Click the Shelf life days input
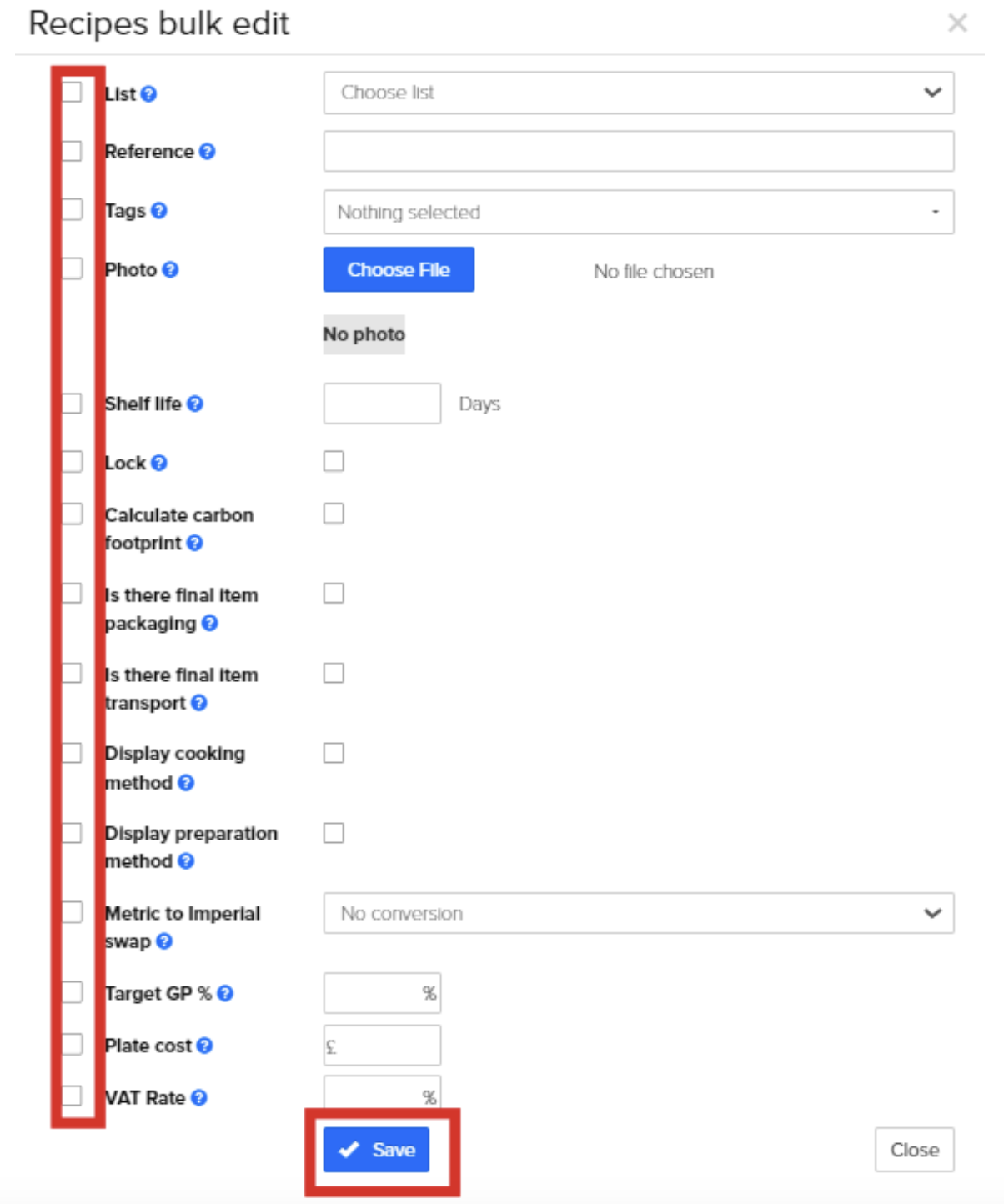 click(382, 404)
